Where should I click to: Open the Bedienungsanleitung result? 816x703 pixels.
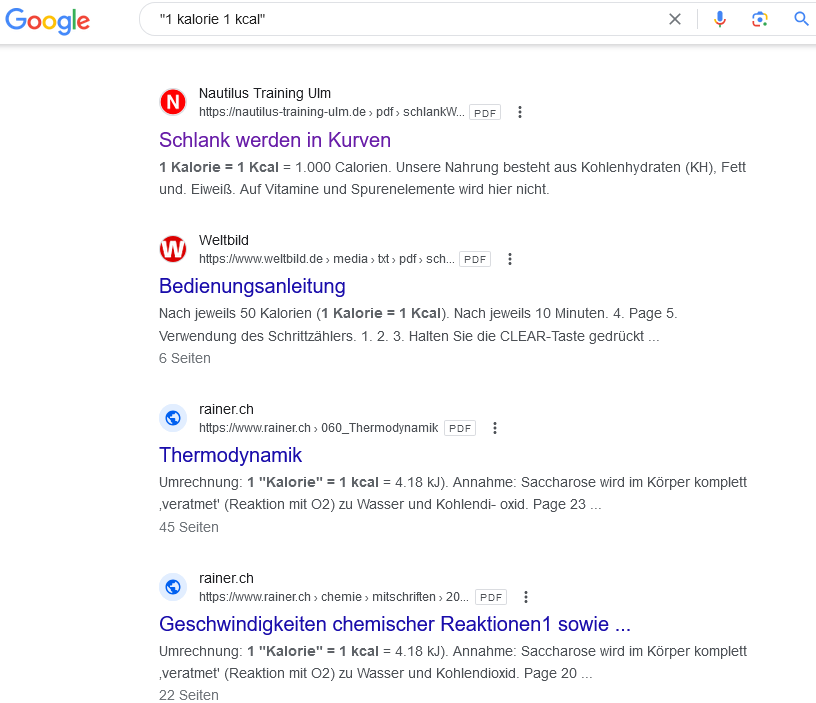click(252, 286)
